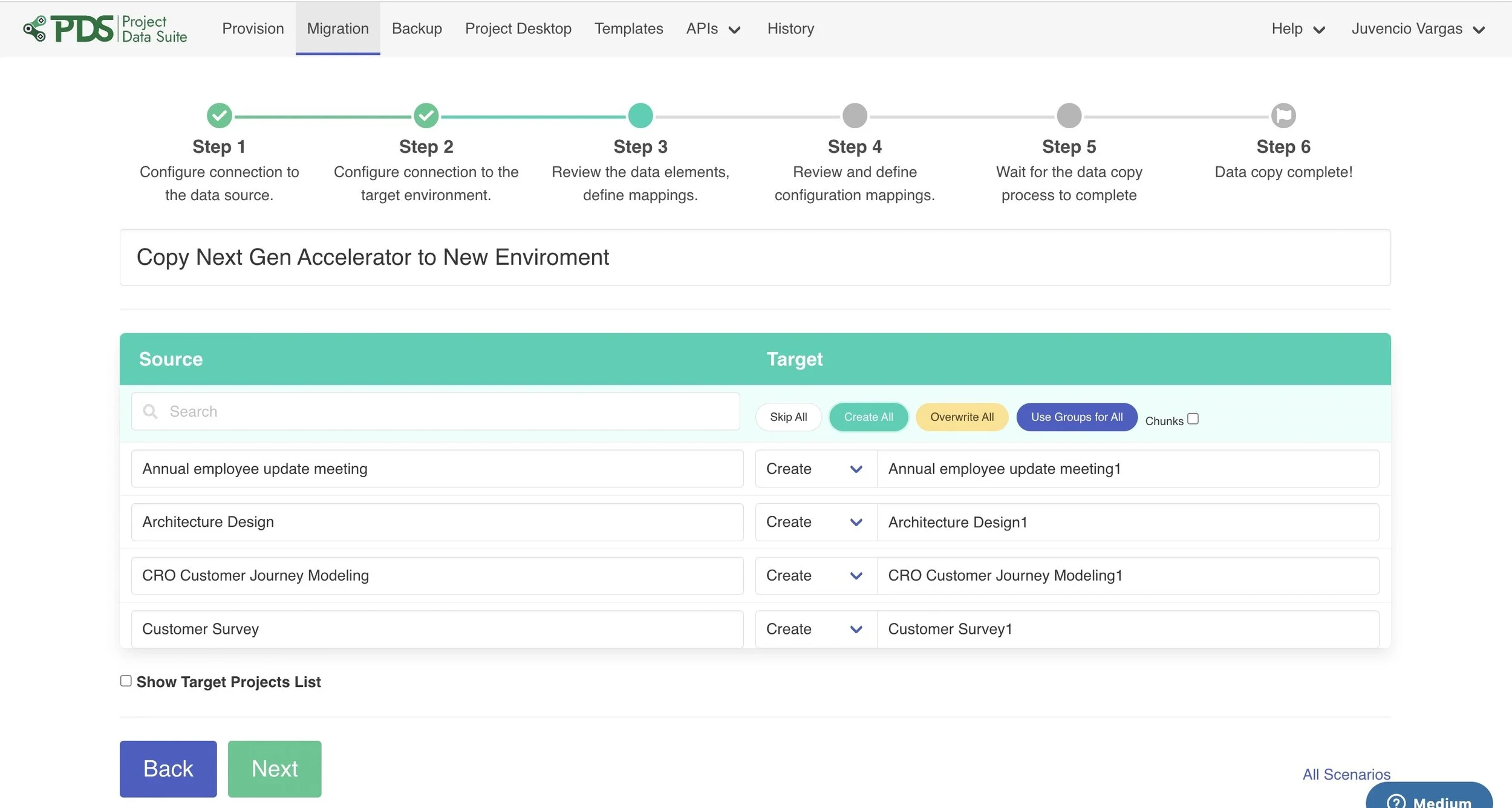1512x808 pixels.
Task: Open the Templates menu item
Action: tap(628, 29)
